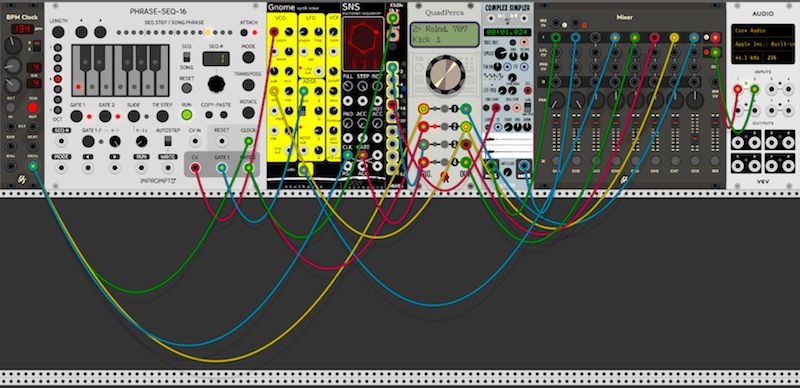This screenshot has width=800, height=388.
Task: Click QuadPercs channel 2 trigger input jack
Action: [423, 127]
